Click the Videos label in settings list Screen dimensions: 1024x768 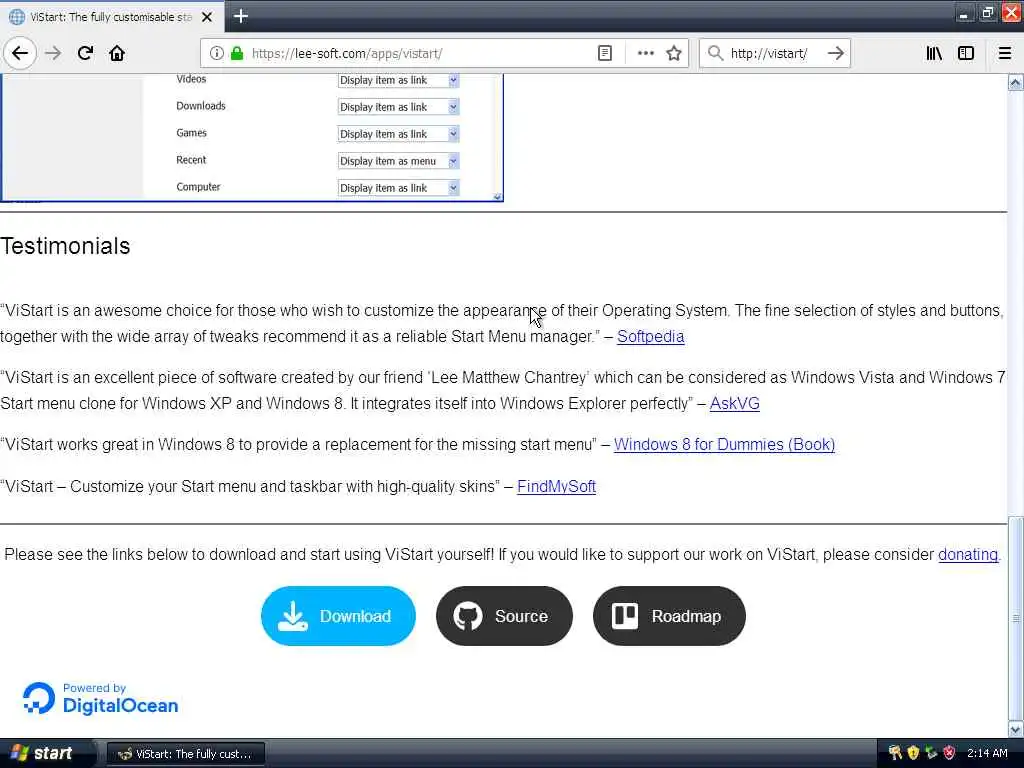191,79
